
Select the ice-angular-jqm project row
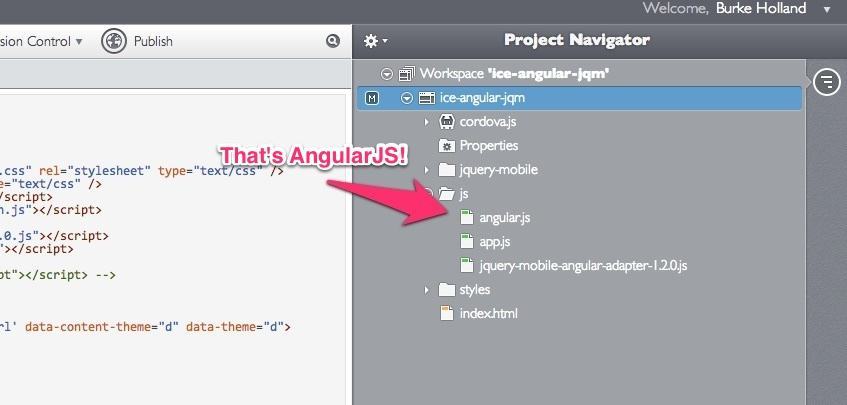tap(579, 98)
